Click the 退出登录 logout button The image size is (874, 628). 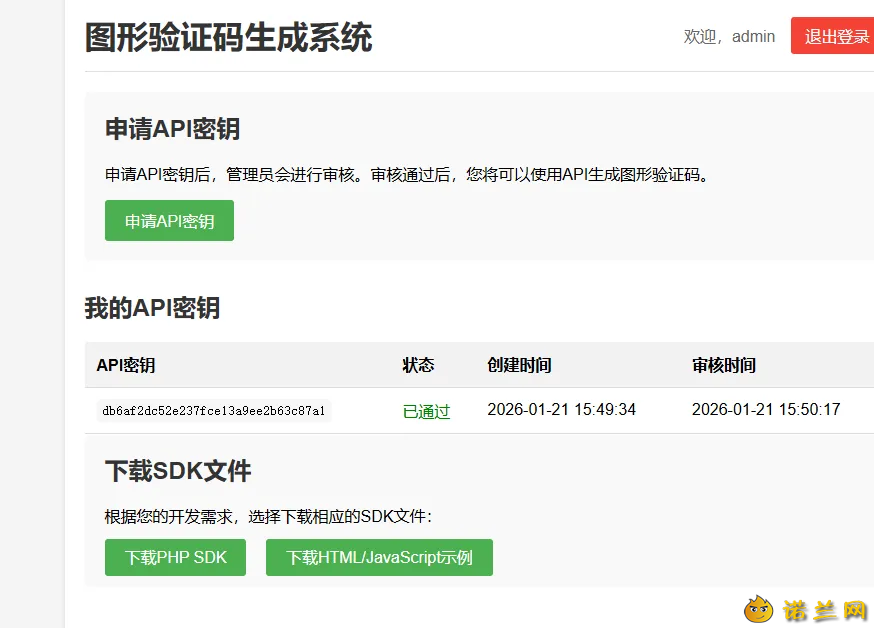tap(833, 36)
